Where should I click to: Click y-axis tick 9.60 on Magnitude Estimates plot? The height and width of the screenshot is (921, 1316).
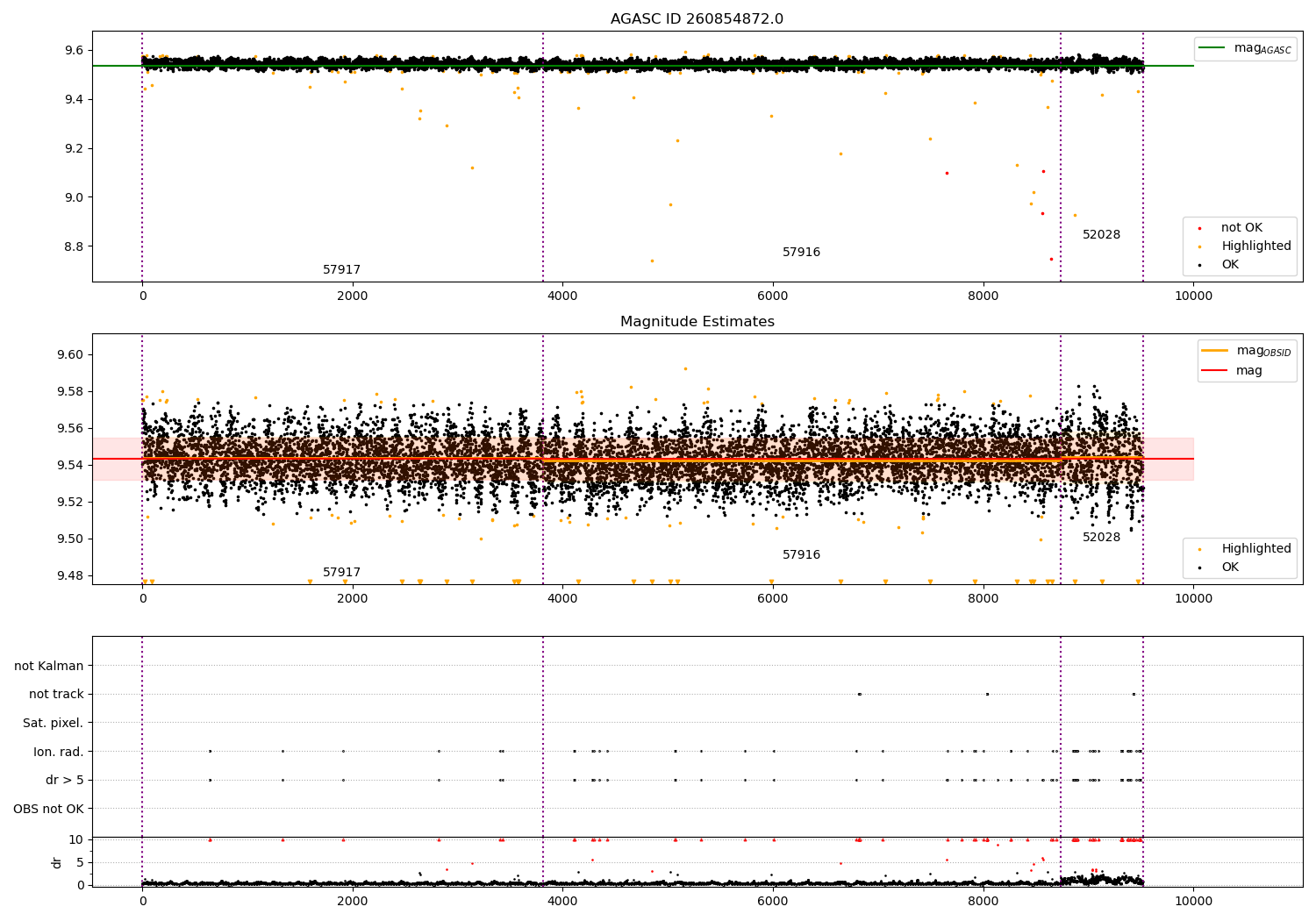point(69,355)
